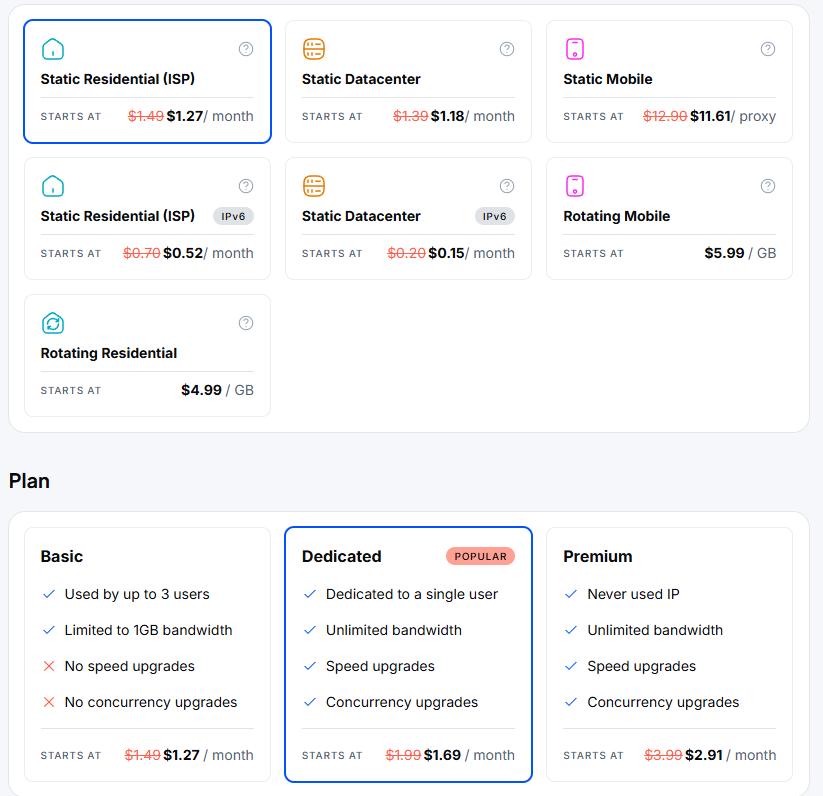
Task: Click the POPULAR badge on Dedicated plan
Action: [x=480, y=556]
